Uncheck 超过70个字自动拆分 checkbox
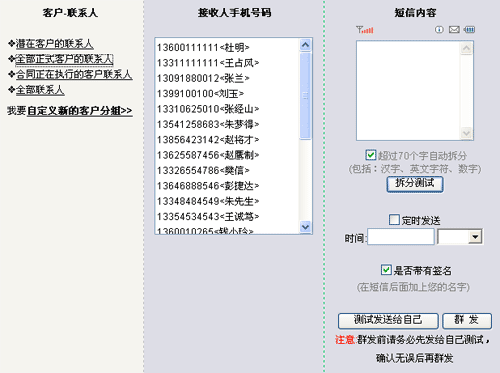This screenshot has width=500, height=373. (x=370, y=155)
